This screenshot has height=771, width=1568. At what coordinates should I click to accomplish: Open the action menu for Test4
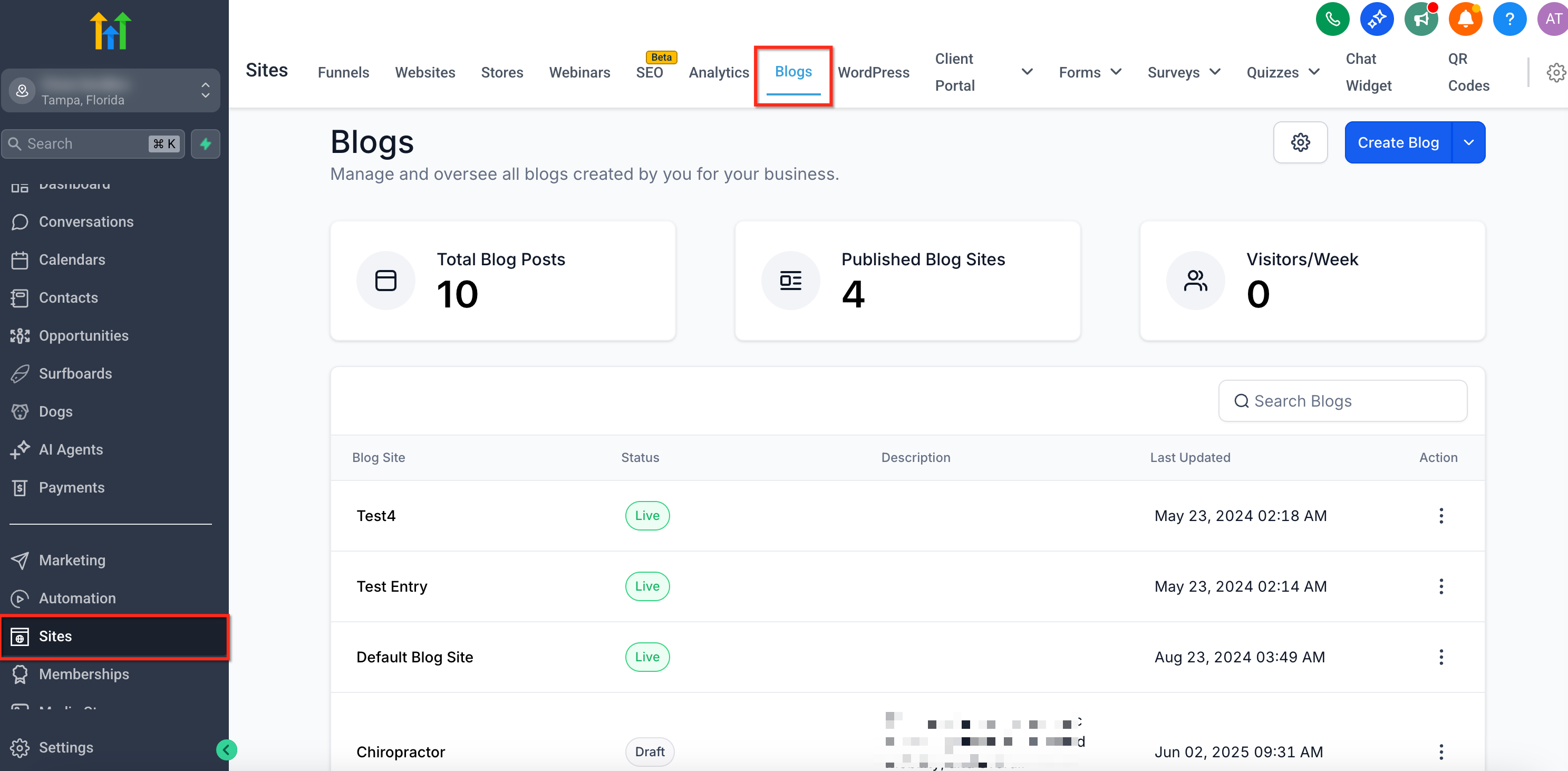(x=1440, y=516)
